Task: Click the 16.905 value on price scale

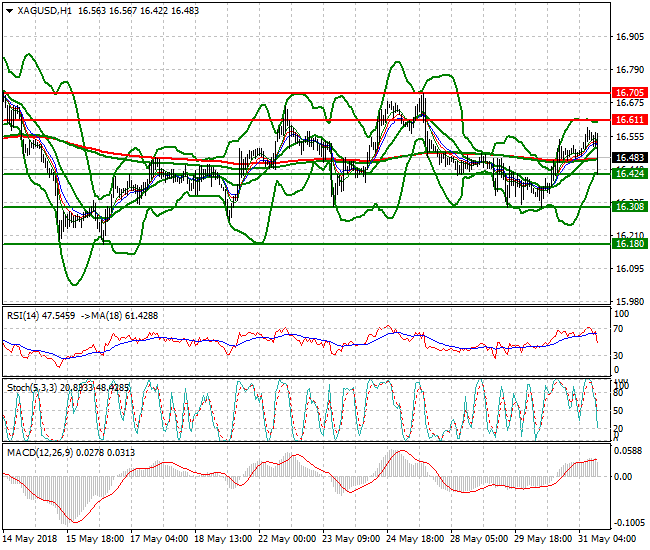Action: coord(628,36)
